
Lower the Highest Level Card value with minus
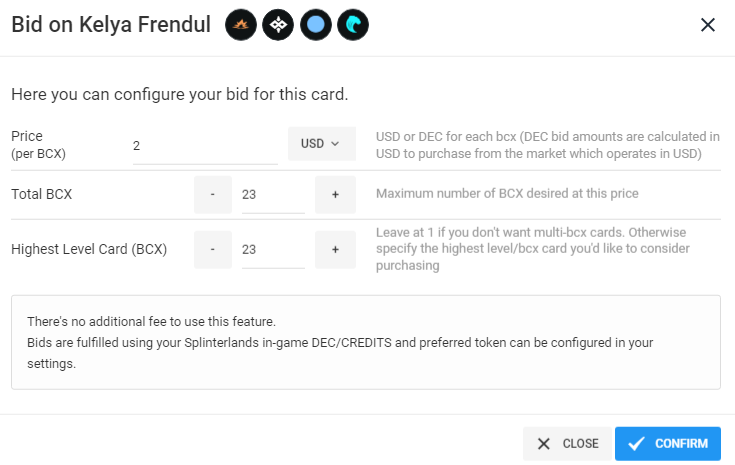click(x=213, y=249)
